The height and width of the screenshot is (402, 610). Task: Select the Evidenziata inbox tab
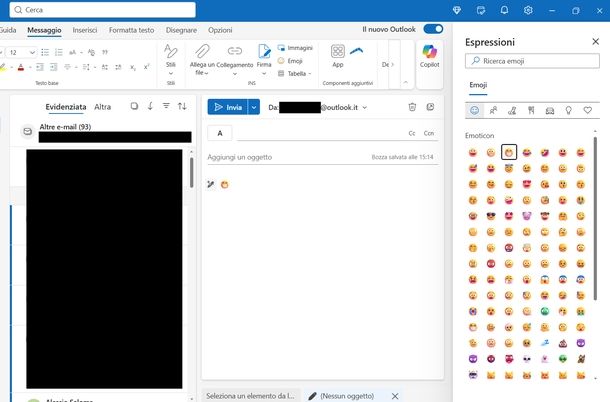tap(66, 107)
